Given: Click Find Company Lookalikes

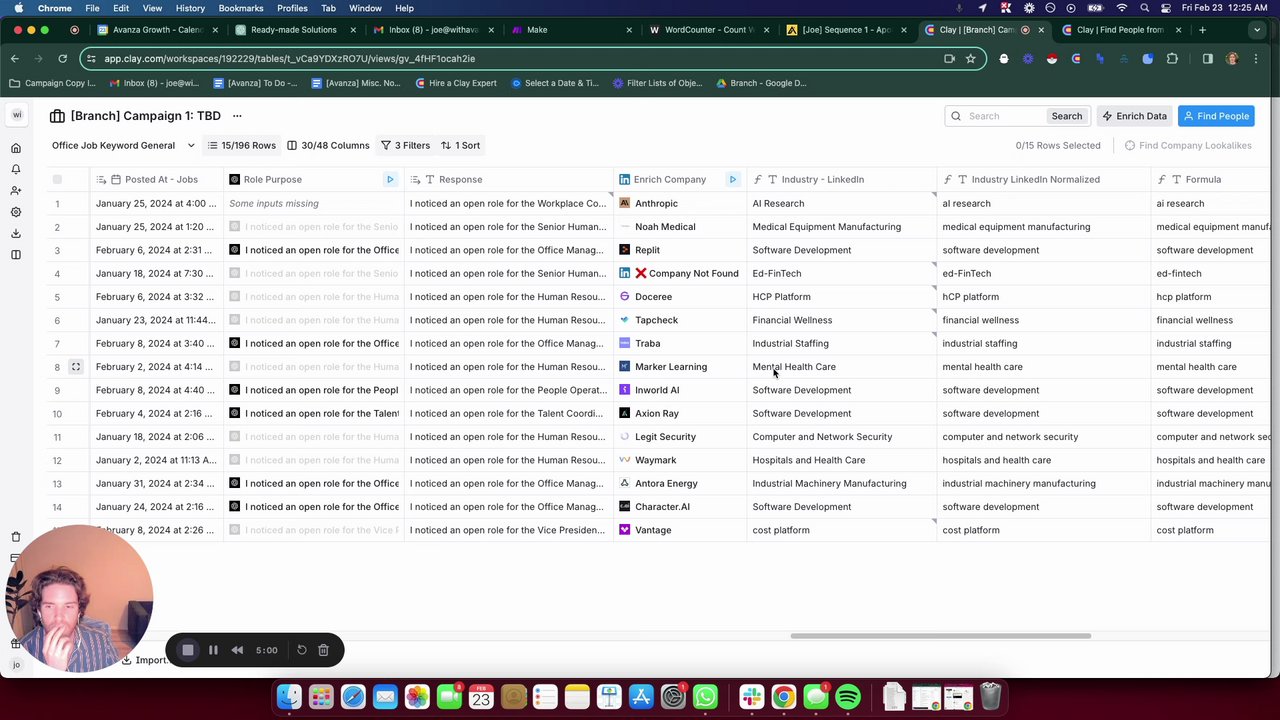Looking at the screenshot, I should pos(1188,145).
